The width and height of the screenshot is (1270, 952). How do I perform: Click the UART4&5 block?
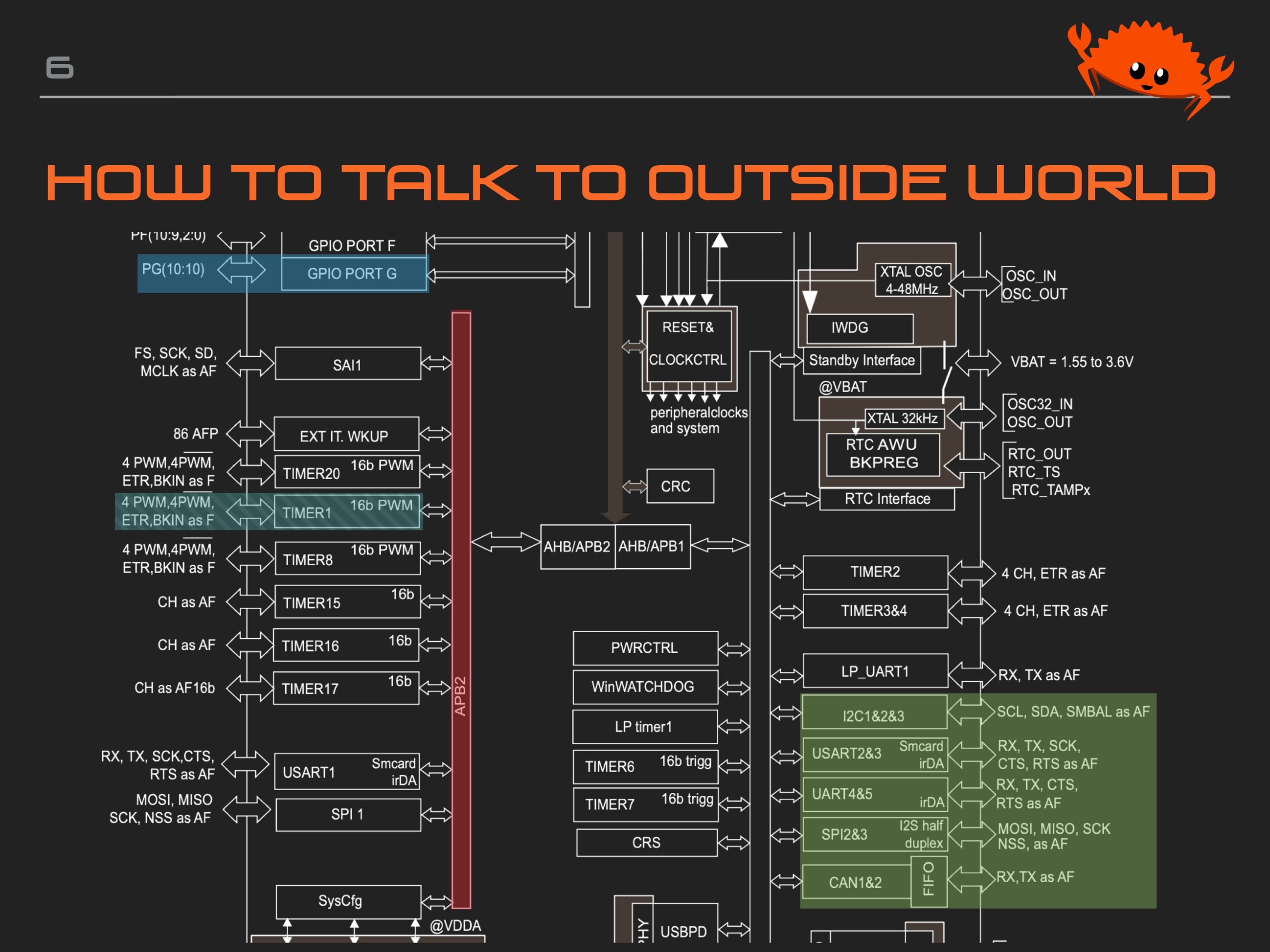[875, 794]
